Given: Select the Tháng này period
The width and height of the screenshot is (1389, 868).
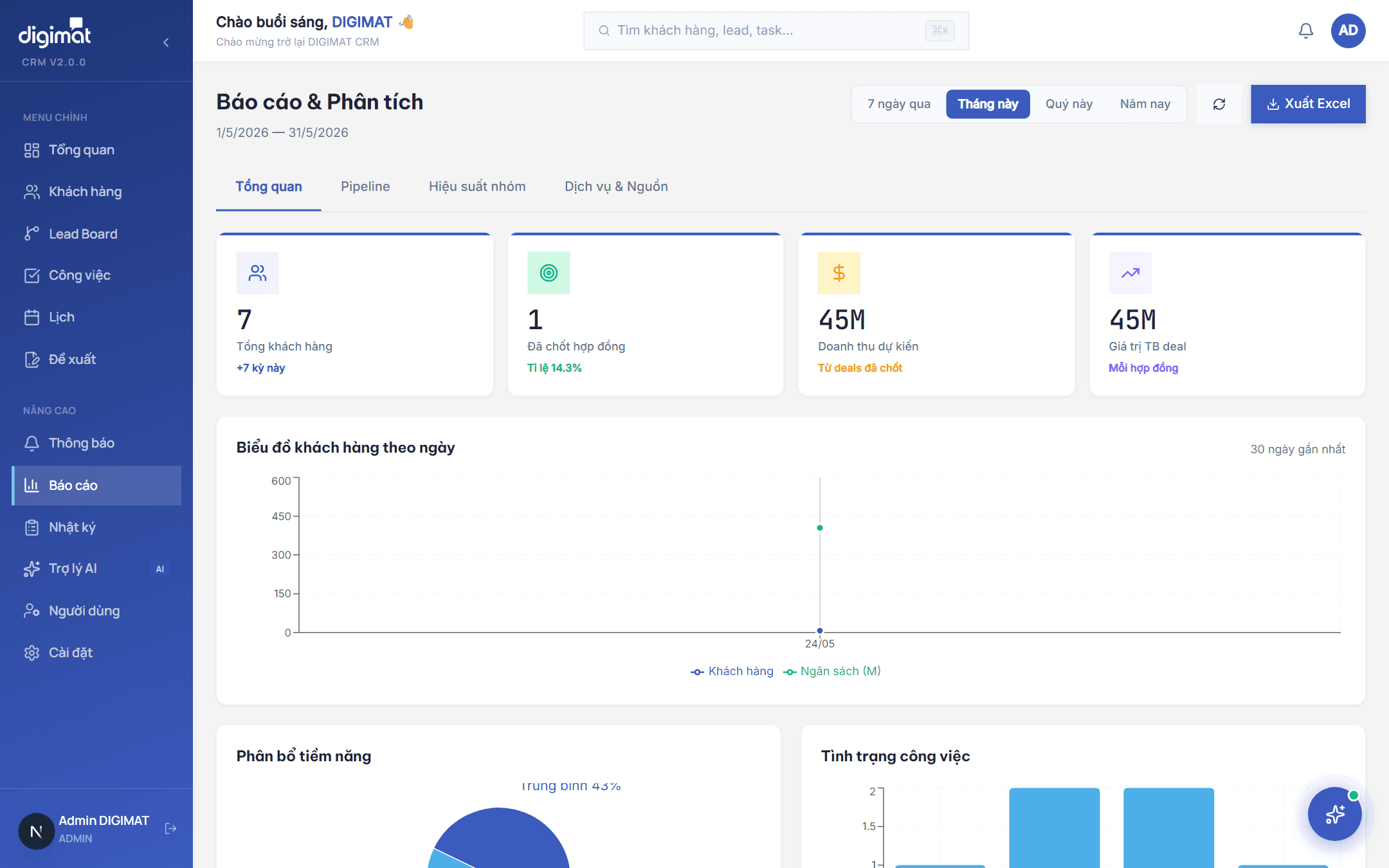Looking at the screenshot, I should coord(988,104).
